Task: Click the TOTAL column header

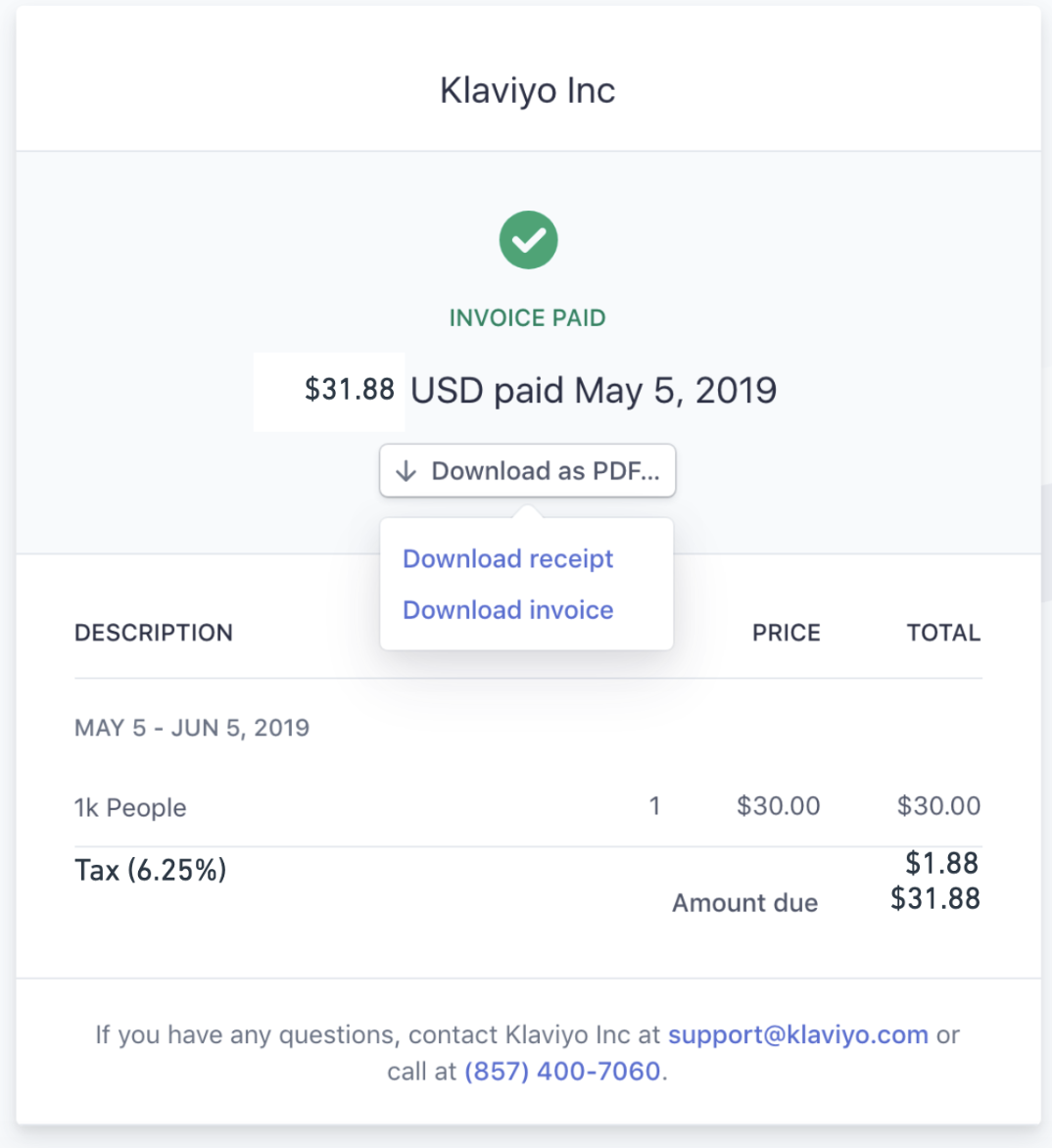Action: 943,633
